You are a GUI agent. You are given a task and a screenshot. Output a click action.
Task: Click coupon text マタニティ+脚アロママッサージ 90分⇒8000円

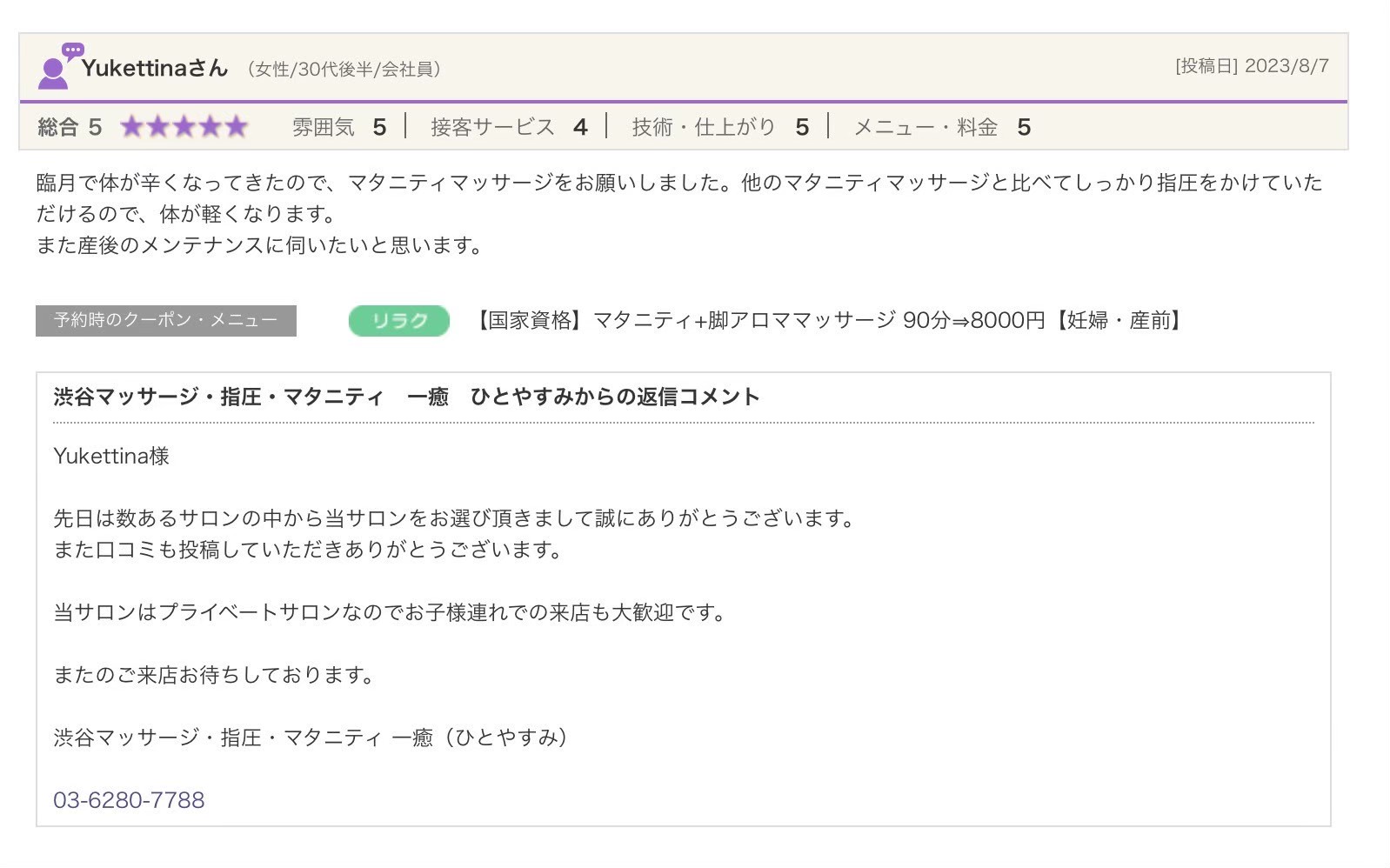coord(819,320)
